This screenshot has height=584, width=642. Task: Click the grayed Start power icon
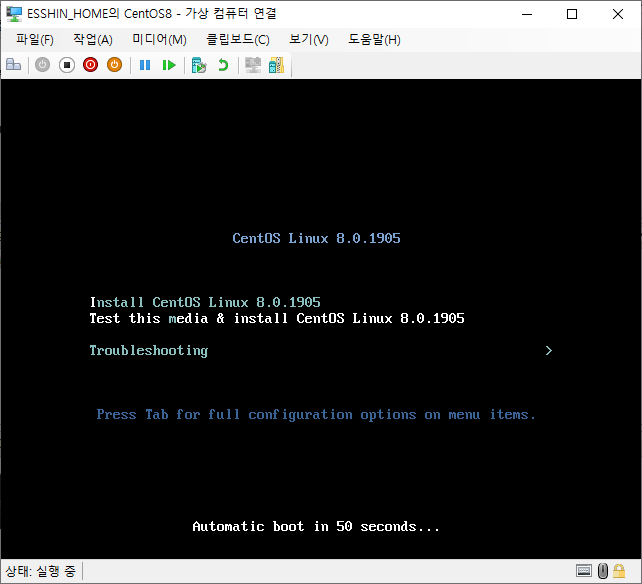point(43,65)
